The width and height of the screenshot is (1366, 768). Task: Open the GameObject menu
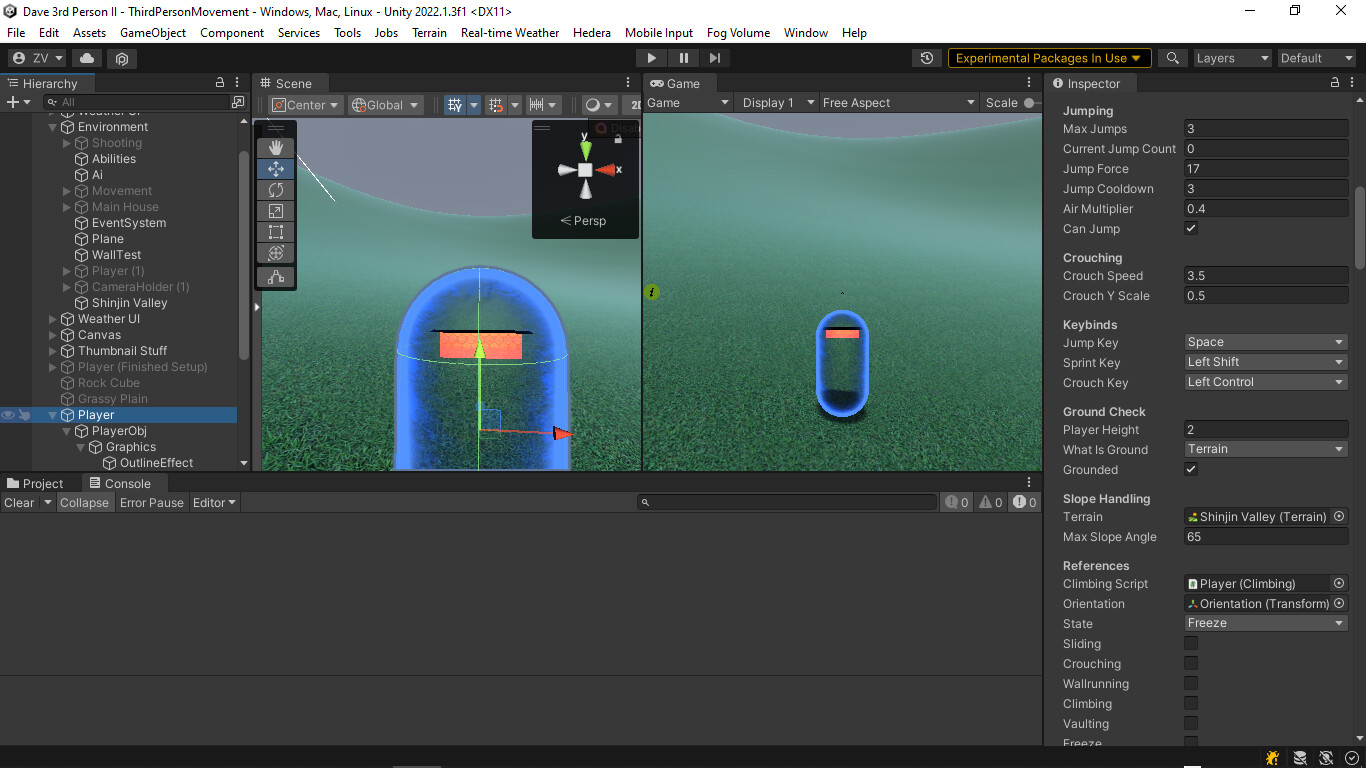pos(151,32)
